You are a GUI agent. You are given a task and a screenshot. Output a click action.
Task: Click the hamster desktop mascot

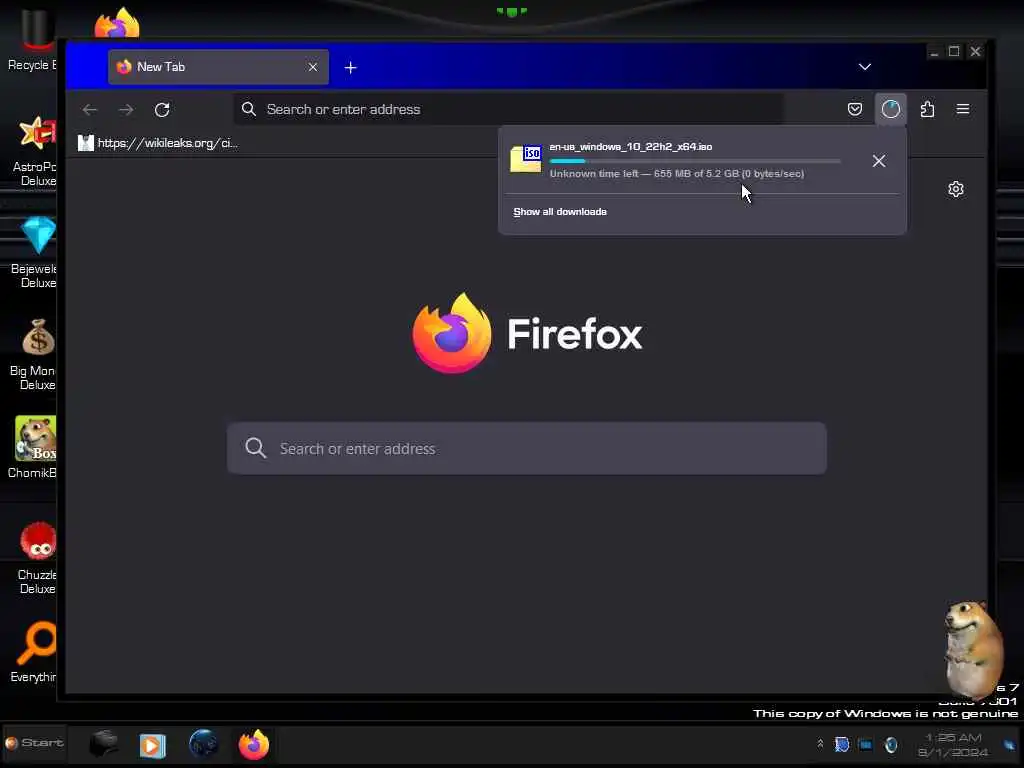(973, 649)
